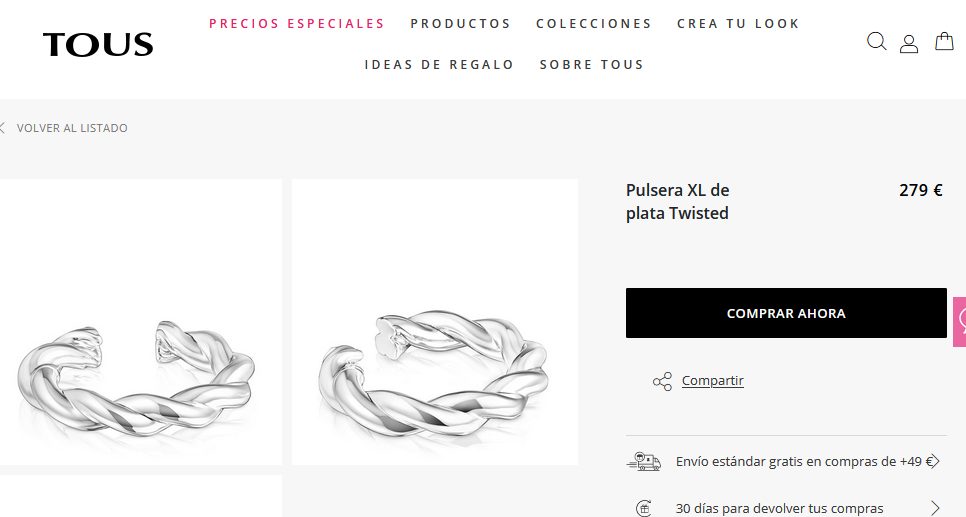This screenshot has width=966, height=517.
Task: Click the back arrow beside Volver al listado
Action: point(2,128)
